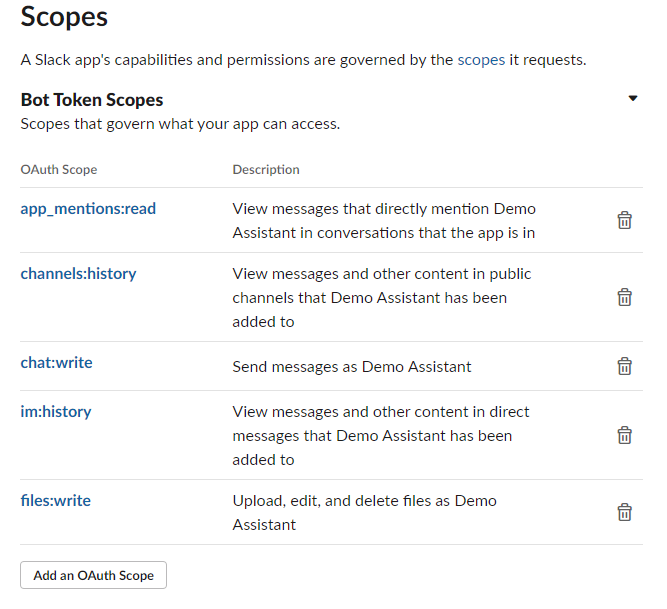667x609 pixels.
Task: Open the channels:history scope link
Action: 78,273
